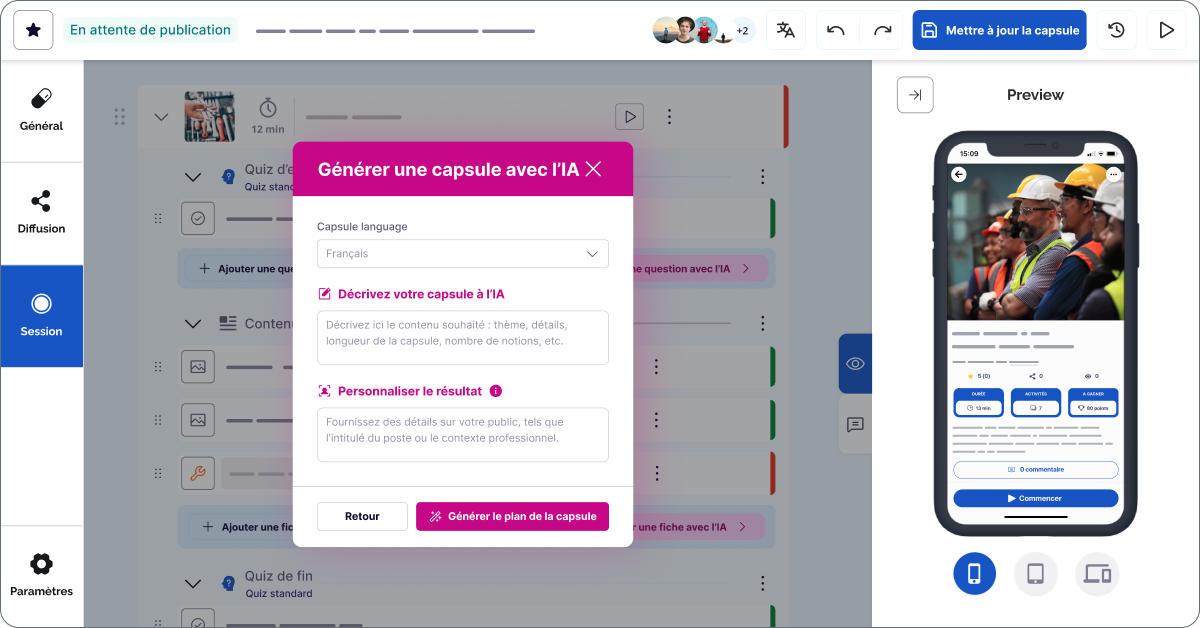Switch preview to tablet view
Screen dimensions: 1200x628
coord(1036,574)
